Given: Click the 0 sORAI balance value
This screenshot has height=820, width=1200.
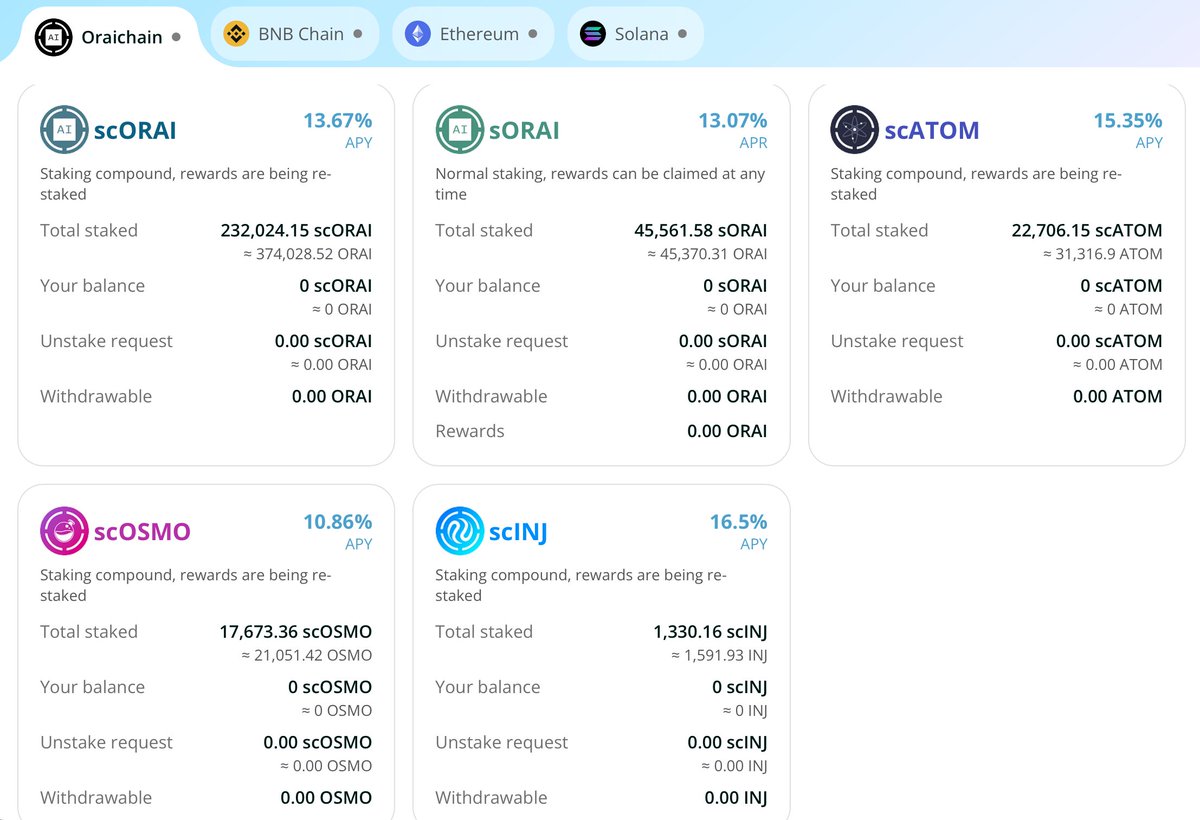Looking at the screenshot, I should click(736, 286).
